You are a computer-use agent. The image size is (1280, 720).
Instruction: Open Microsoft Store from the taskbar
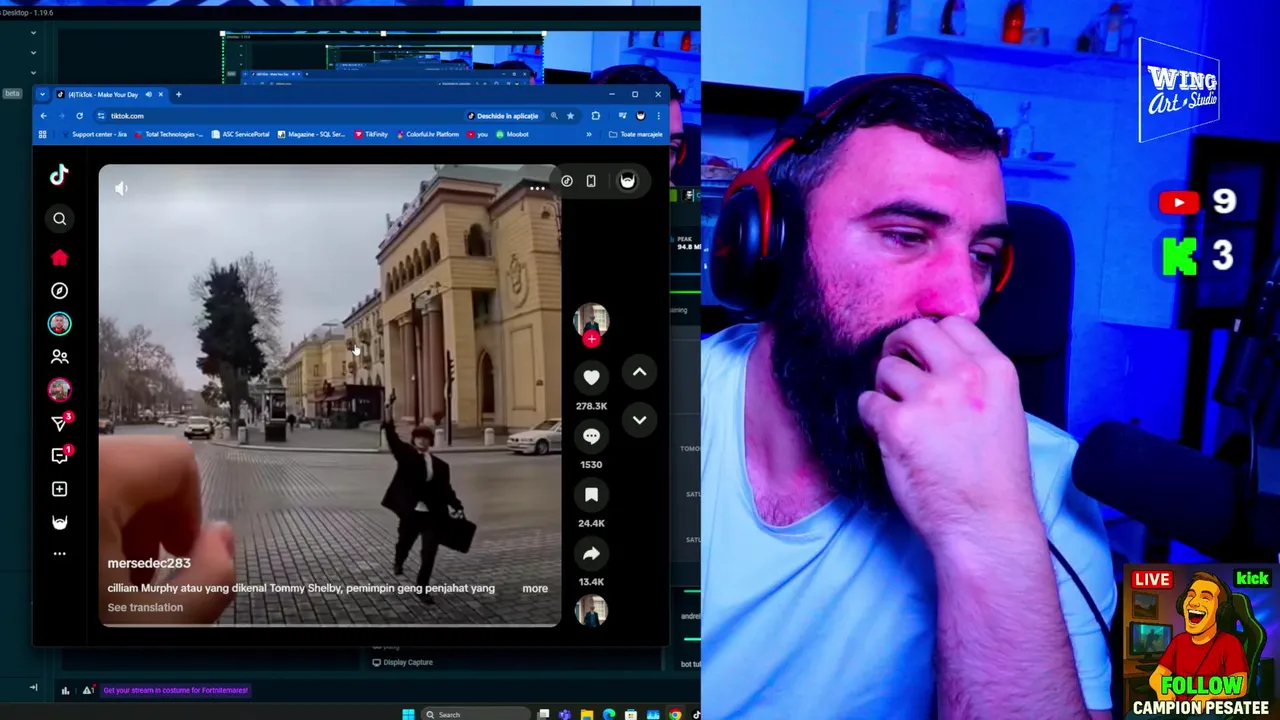tap(631, 714)
